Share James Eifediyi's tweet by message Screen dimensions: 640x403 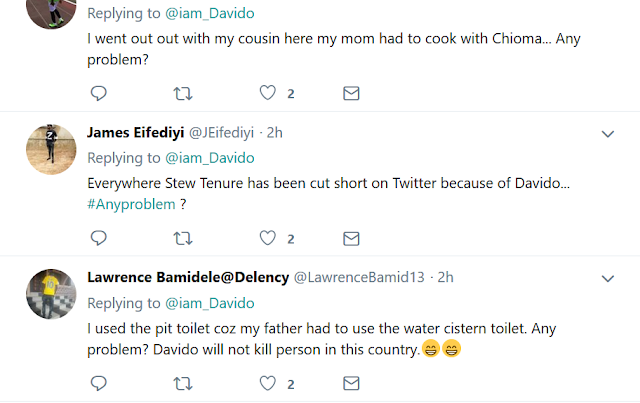click(x=351, y=238)
